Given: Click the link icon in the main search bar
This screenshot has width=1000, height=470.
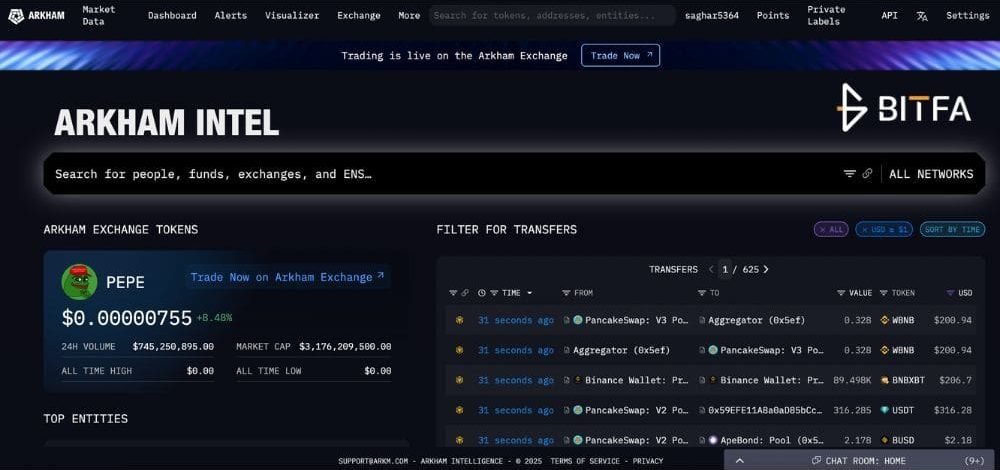Looking at the screenshot, I should (867, 173).
